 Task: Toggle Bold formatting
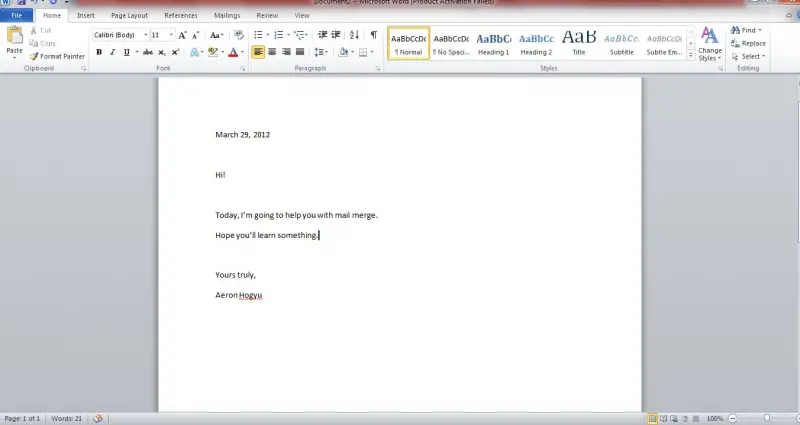click(x=99, y=52)
